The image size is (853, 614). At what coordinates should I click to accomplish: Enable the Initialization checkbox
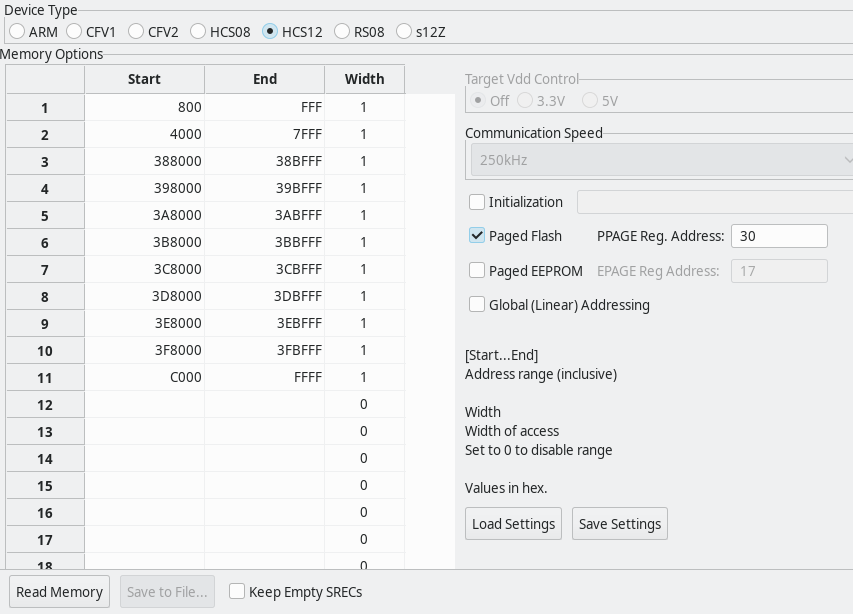pyautogui.click(x=477, y=202)
